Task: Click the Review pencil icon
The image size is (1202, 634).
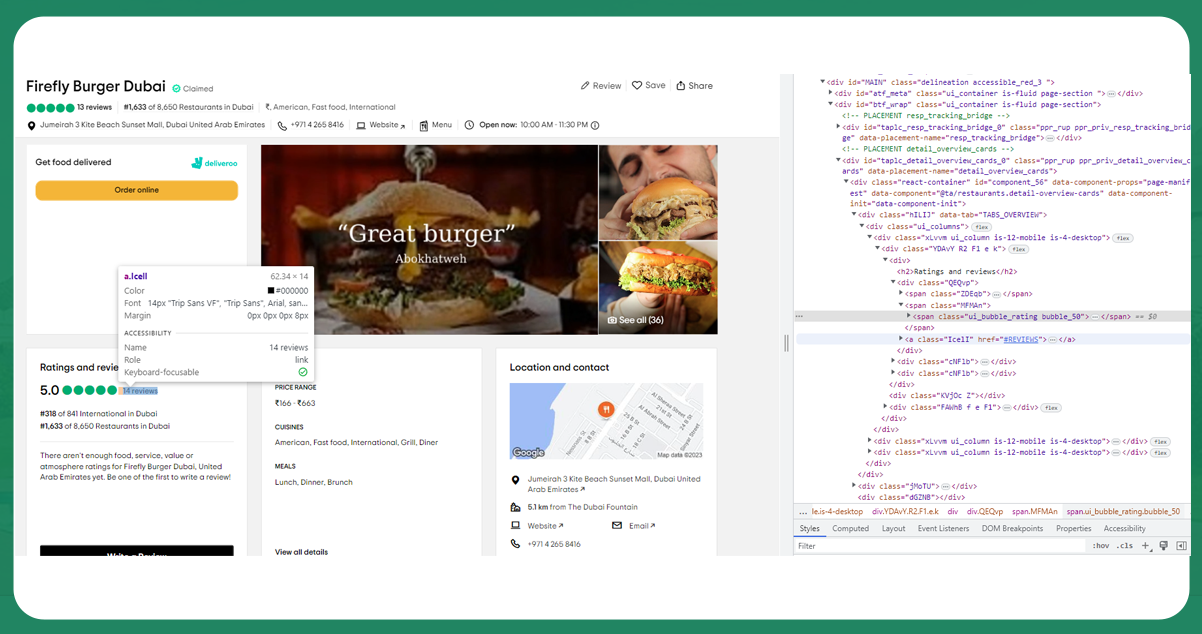Action: click(585, 86)
